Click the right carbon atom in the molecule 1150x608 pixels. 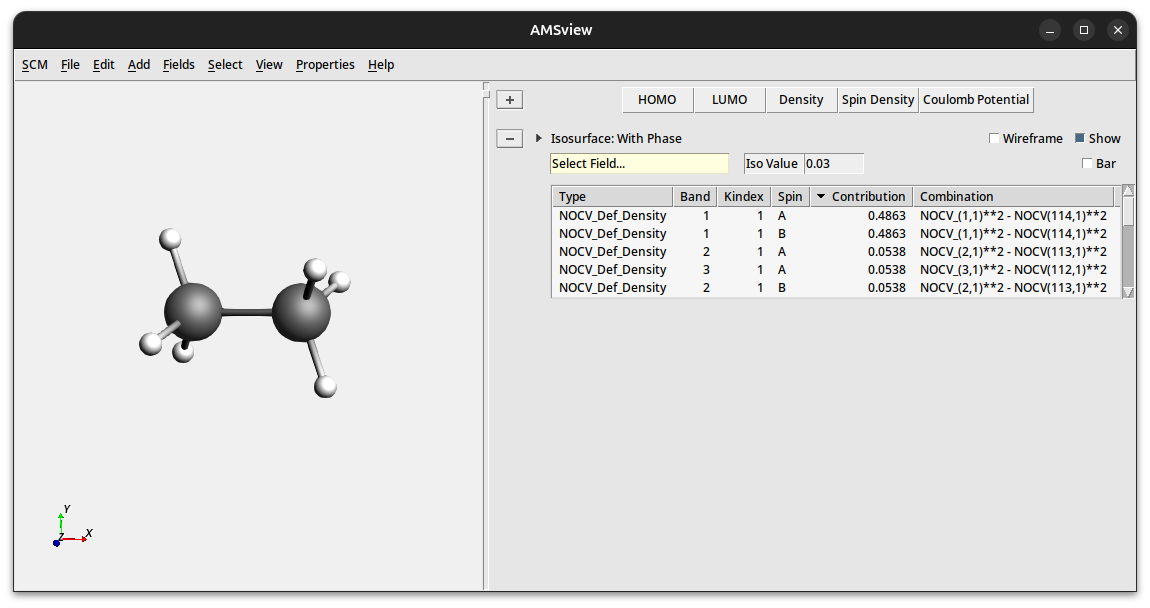[301, 312]
